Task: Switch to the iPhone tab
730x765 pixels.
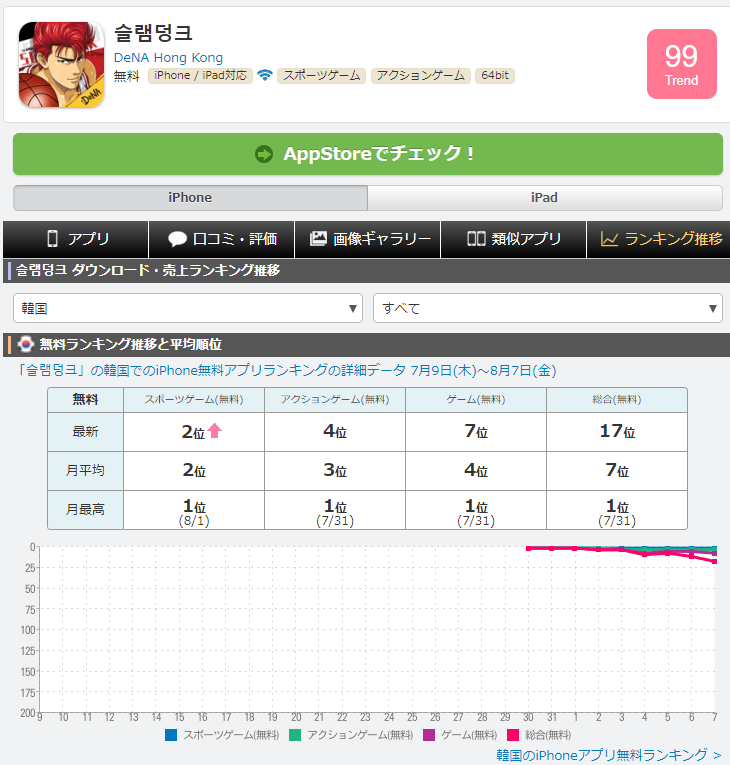Action: click(190, 198)
